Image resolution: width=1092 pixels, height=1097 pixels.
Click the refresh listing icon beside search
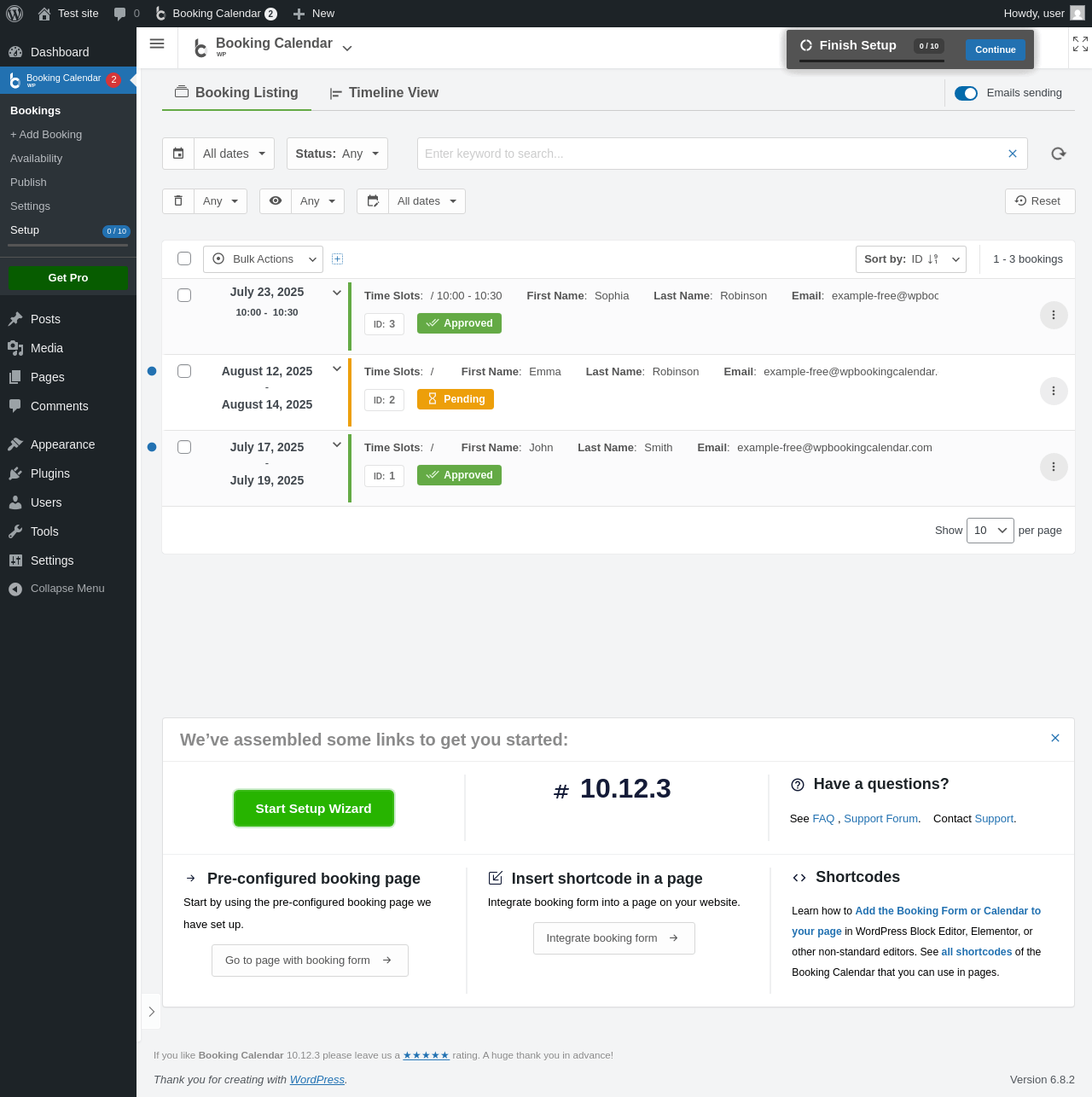click(x=1059, y=154)
